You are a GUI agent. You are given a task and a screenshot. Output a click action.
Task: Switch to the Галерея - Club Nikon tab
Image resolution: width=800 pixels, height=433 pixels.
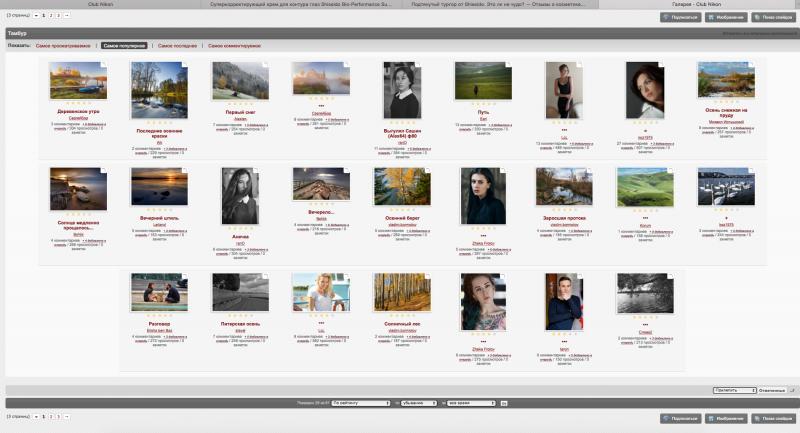point(699,4)
